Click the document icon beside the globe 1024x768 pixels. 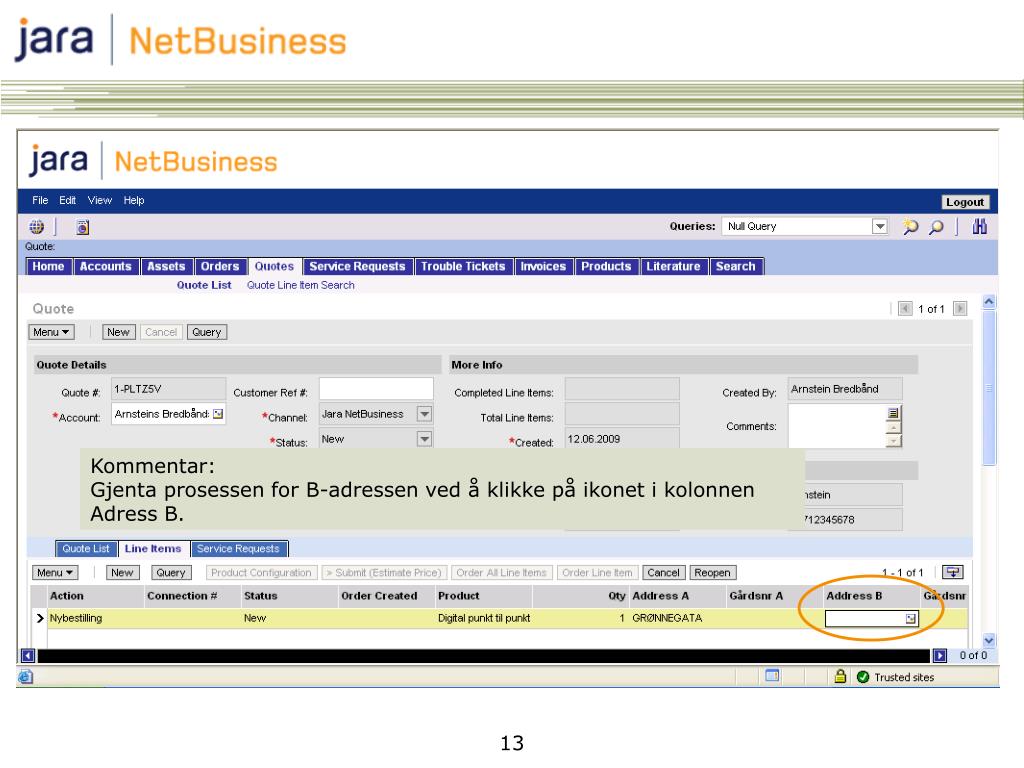pyautogui.click(x=82, y=227)
